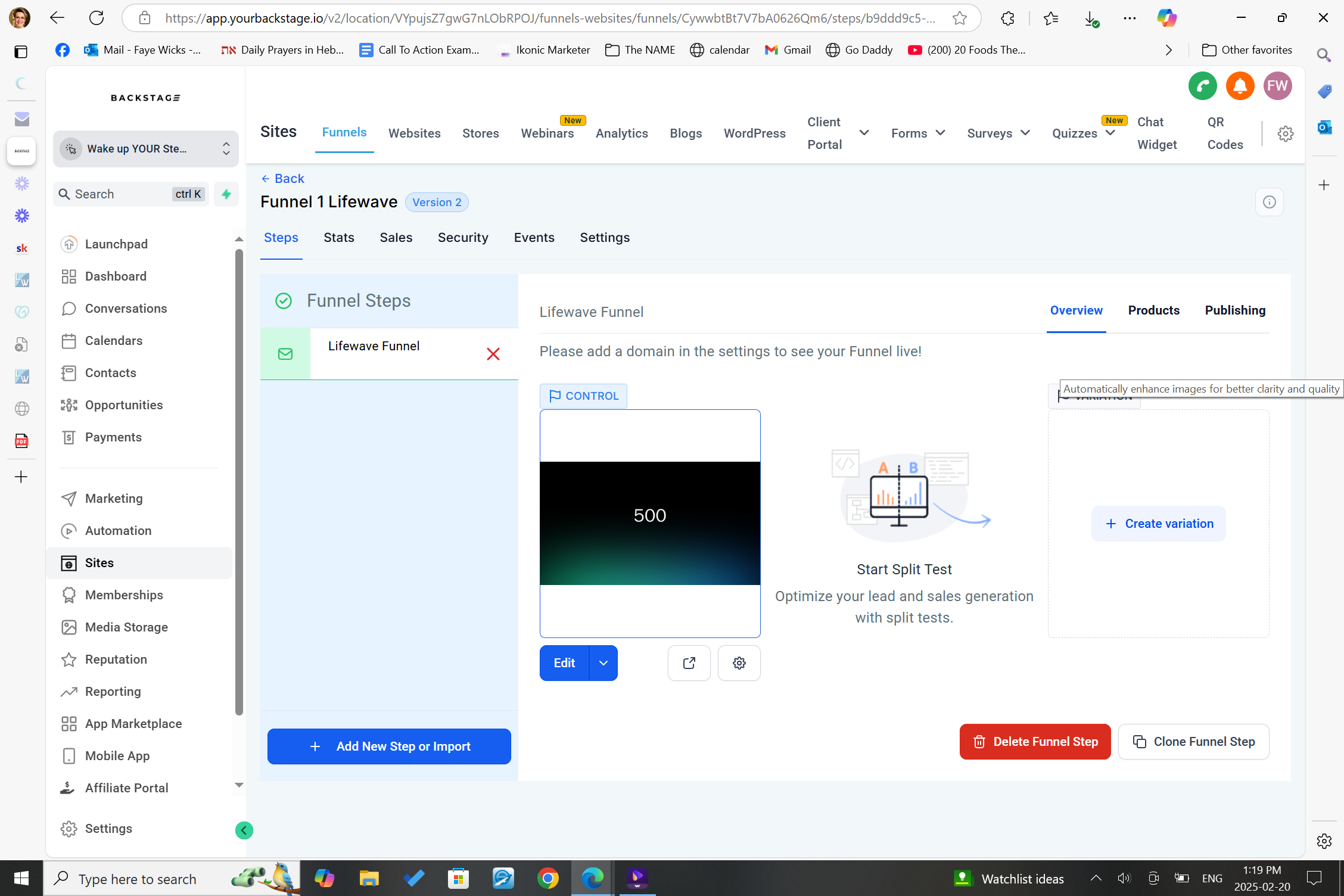Switch to the Stats tab
Screen dimensions: 1344x896
[x=338, y=238]
